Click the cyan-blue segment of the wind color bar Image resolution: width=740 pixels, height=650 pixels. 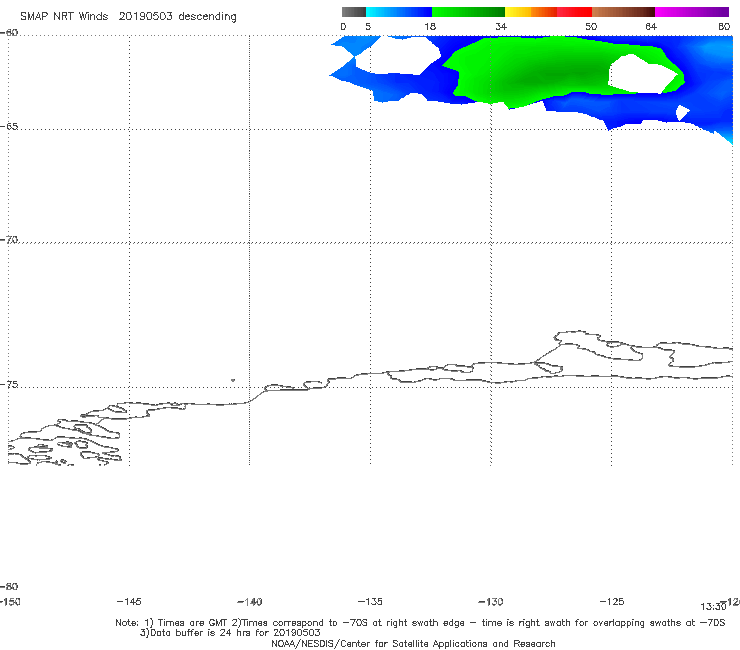399,12
